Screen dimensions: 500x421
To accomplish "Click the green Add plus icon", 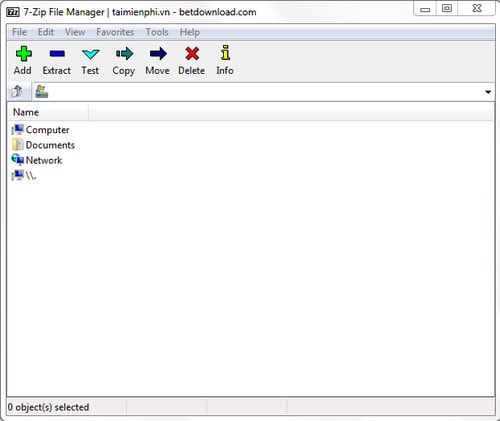I will click(24, 54).
